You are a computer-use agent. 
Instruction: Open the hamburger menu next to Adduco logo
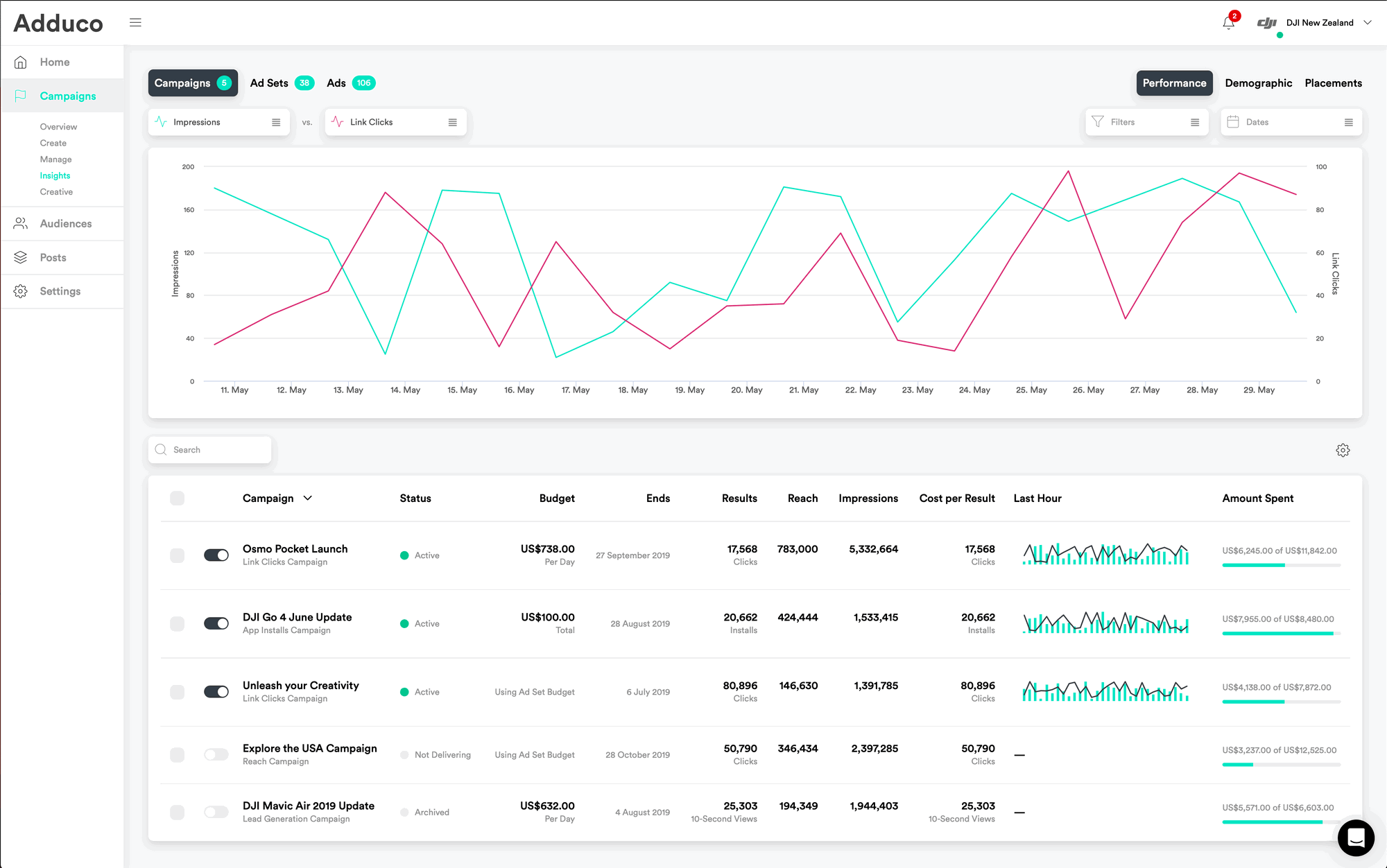click(x=135, y=22)
